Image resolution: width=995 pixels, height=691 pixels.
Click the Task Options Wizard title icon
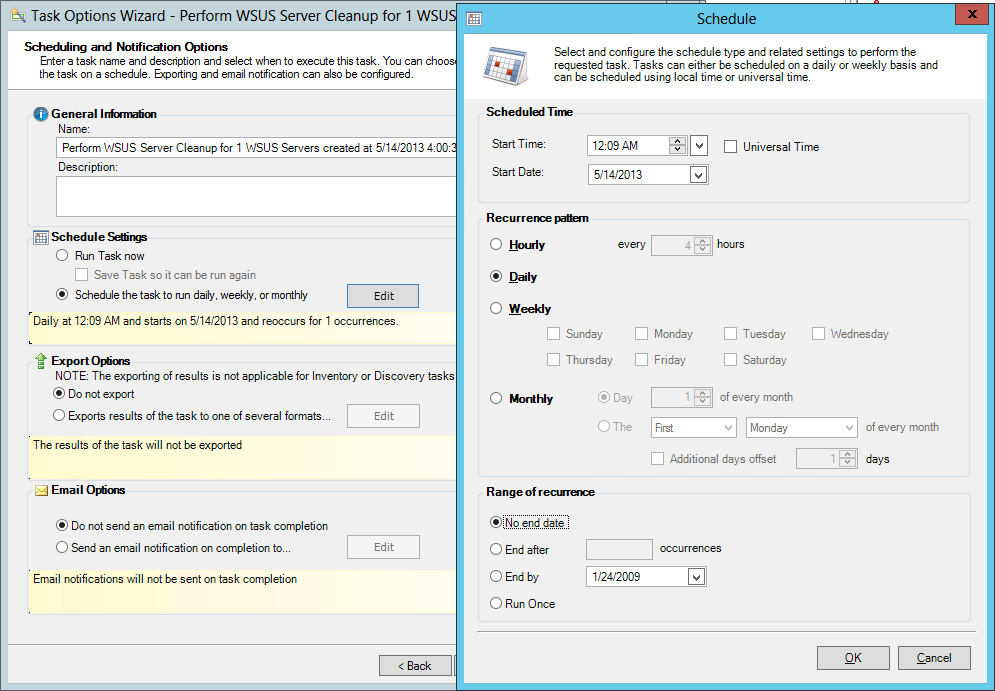(x=18, y=16)
